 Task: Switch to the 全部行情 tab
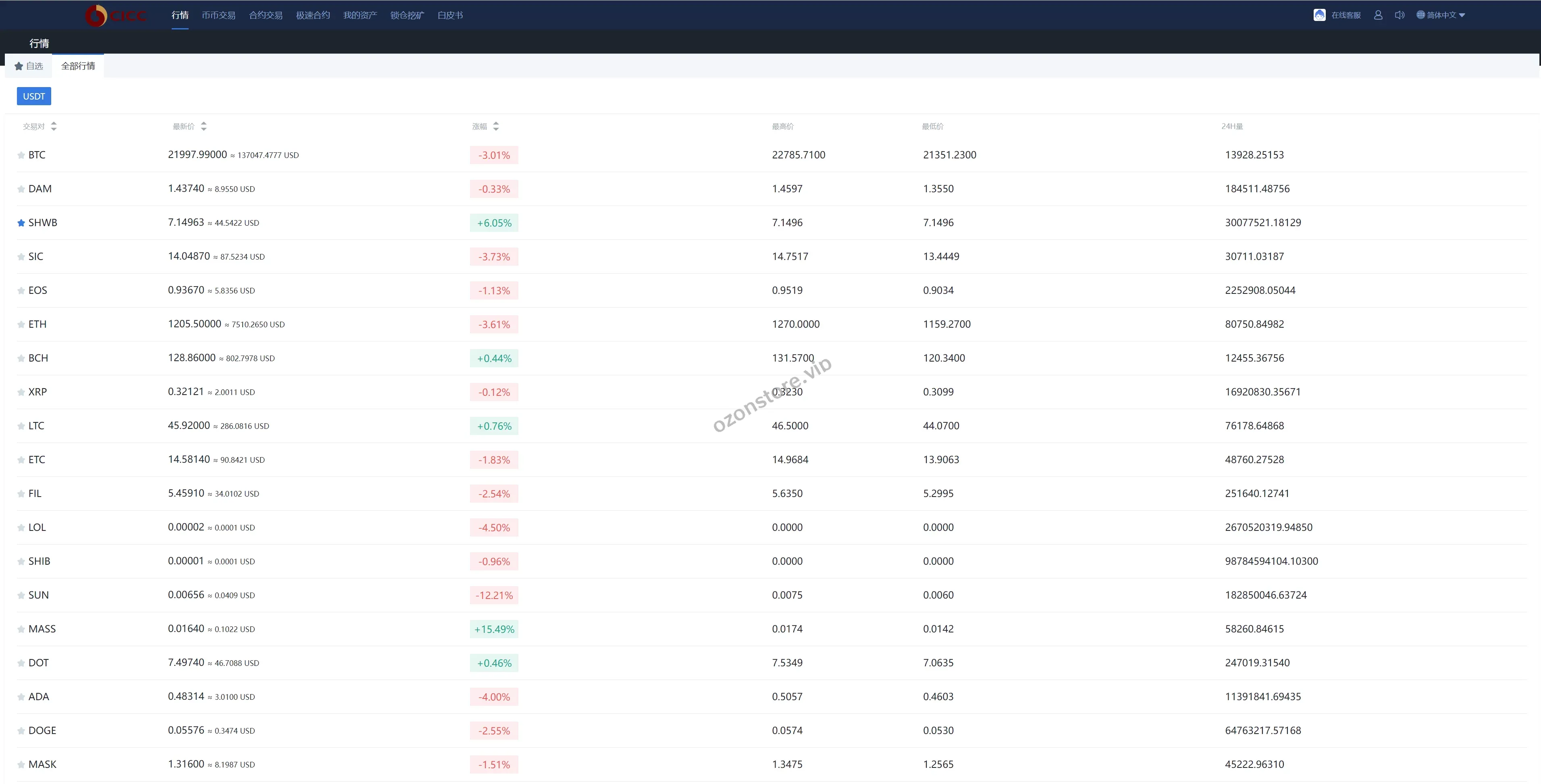tap(78, 66)
